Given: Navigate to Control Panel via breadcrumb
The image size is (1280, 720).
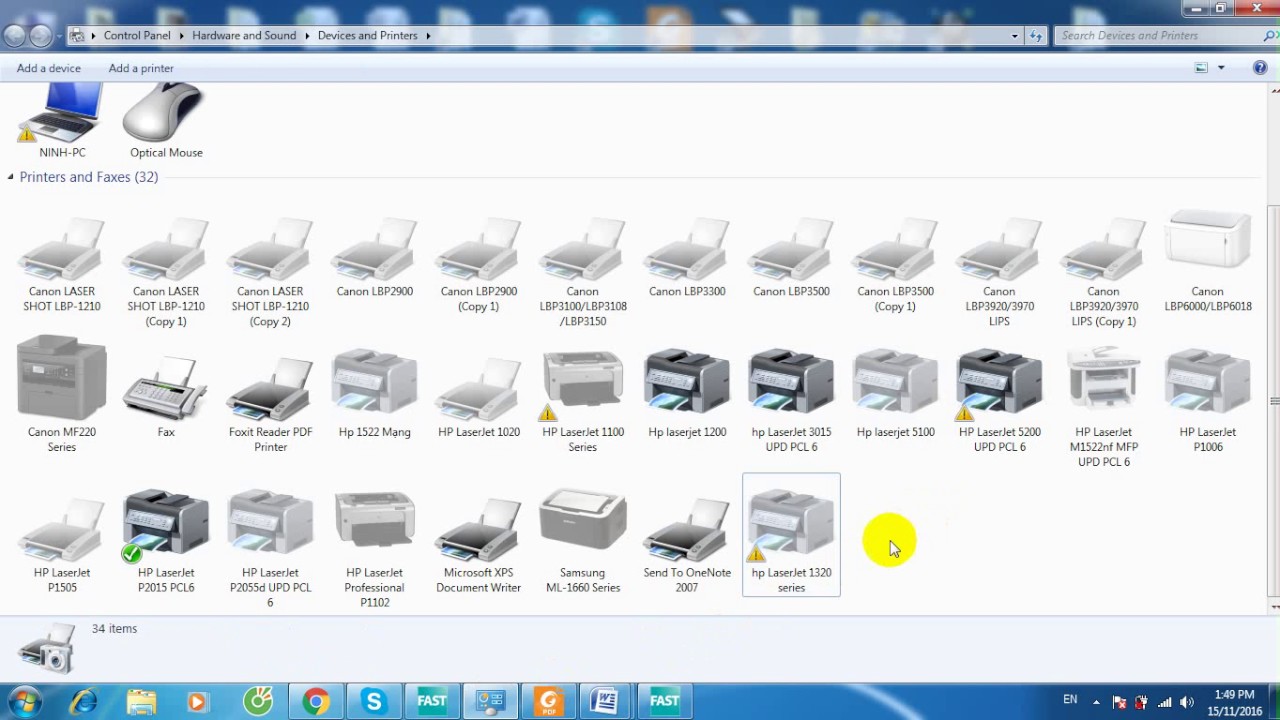Looking at the screenshot, I should [136, 35].
